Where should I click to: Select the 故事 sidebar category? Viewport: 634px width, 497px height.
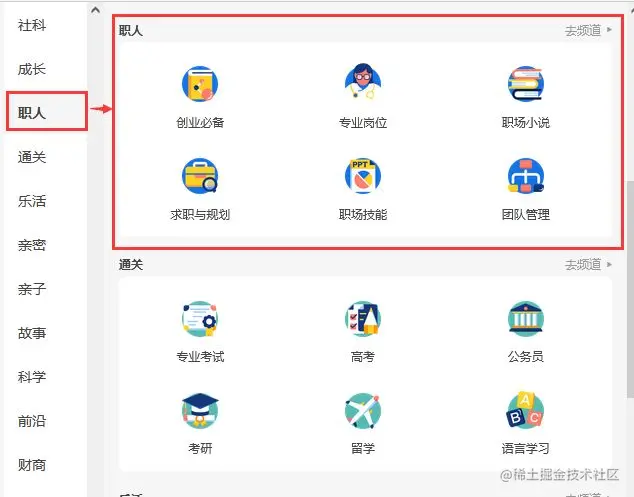pyautogui.click(x=32, y=333)
